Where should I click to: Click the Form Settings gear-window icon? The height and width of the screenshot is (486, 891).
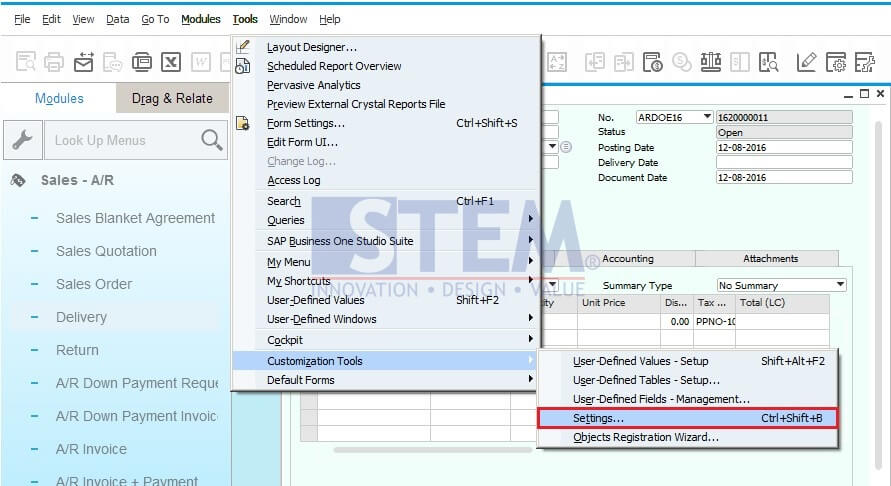(836, 61)
